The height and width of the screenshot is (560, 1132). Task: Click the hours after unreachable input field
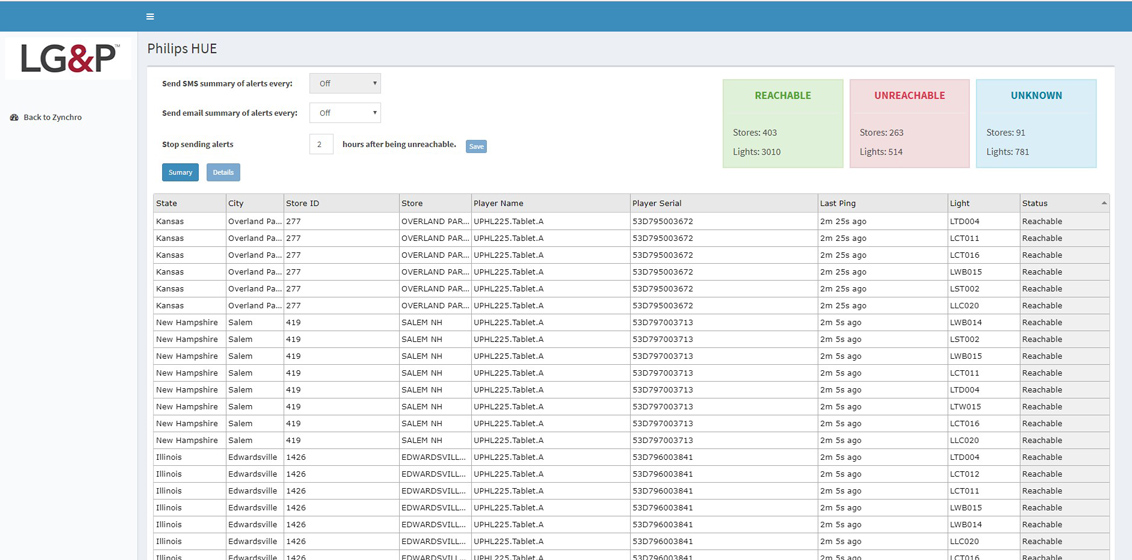(x=321, y=144)
